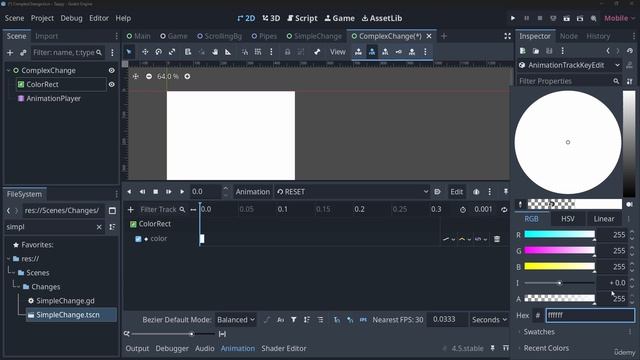The image size is (640, 360).
Task: Toggle smart snap in viewport toolbar
Action: coord(244,52)
